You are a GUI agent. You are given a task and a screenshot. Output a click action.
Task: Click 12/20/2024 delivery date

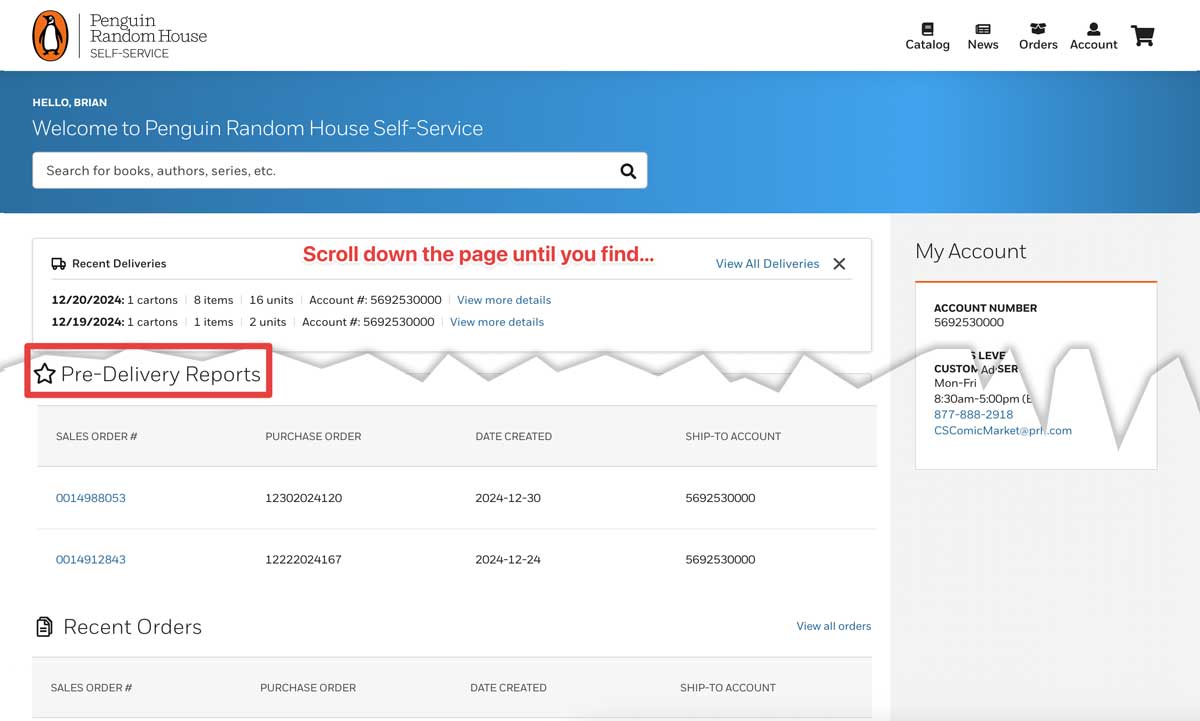tap(87, 300)
